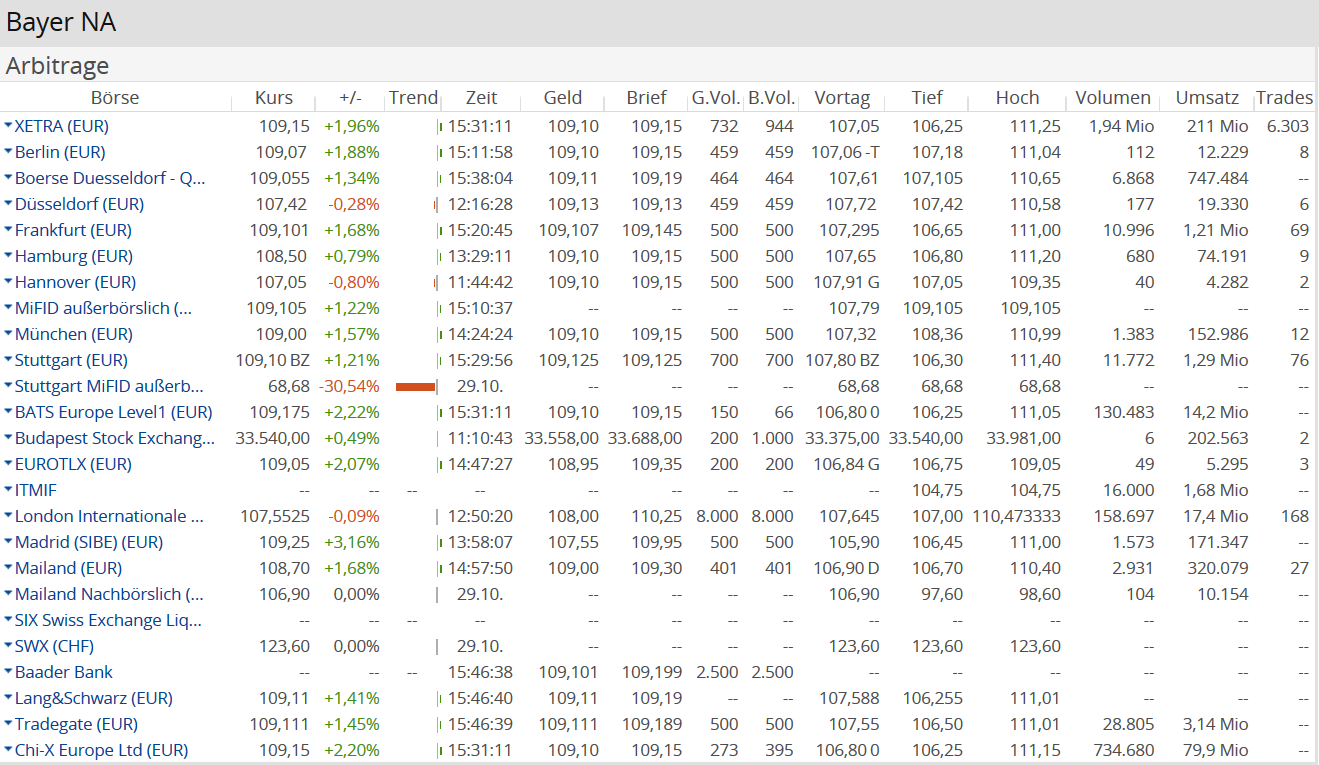Image resolution: width=1319 pixels, height=765 pixels.
Task: Click the arrow icon next to ITMIF
Action: pos(8,490)
